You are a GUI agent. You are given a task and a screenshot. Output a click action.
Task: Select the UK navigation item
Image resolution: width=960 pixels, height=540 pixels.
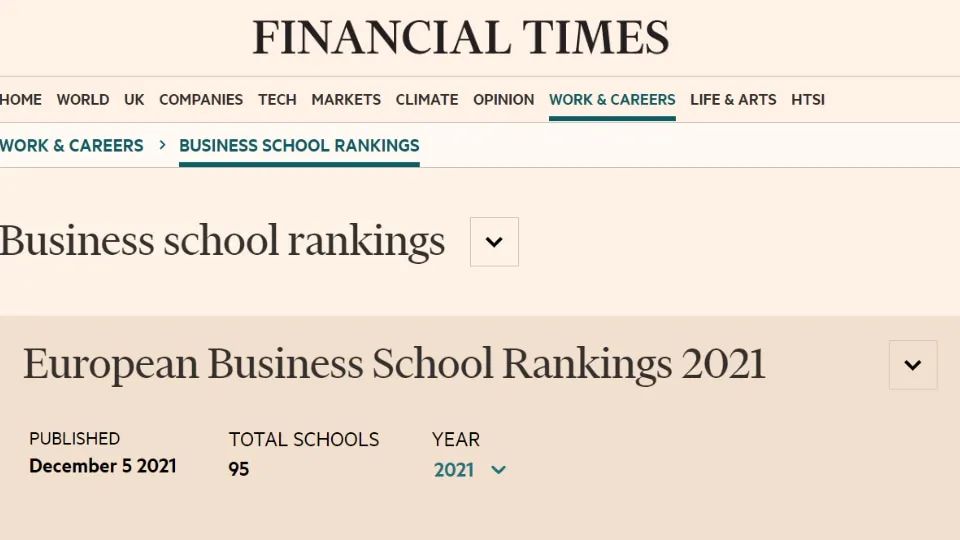(134, 99)
